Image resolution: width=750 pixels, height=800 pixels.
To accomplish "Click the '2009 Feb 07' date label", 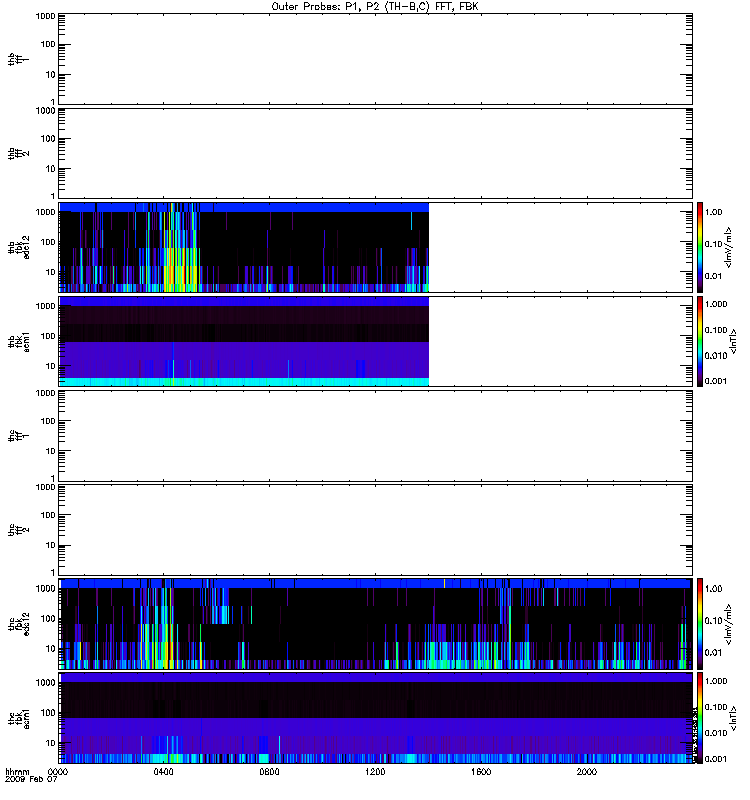I will tap(31, 780).
